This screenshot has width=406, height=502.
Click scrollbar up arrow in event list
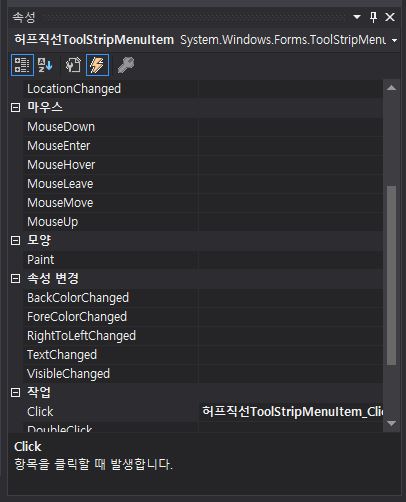click(x=391, y=88)
